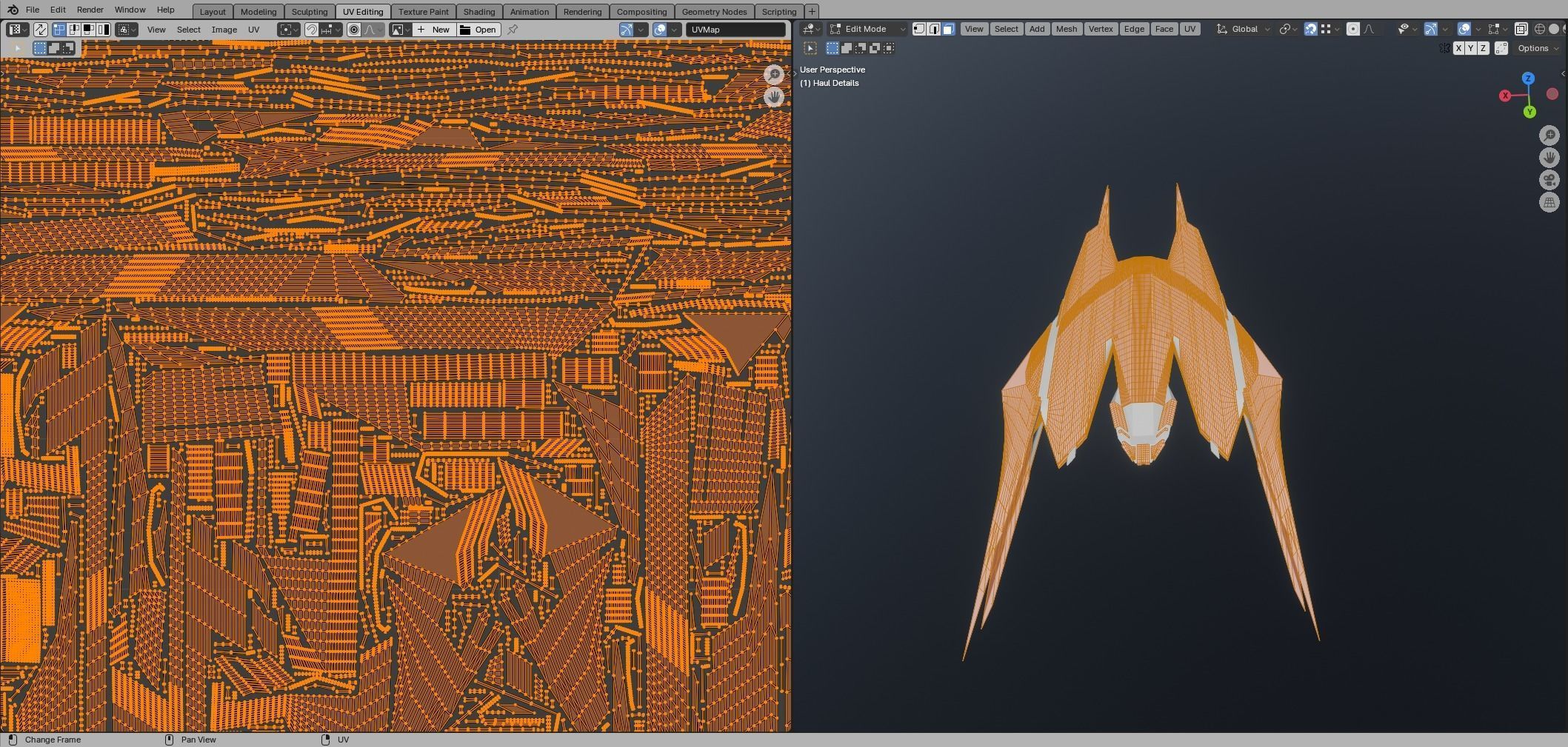
Task: Open the Edit Mode interaction dropdown
Action: click(x=867, y=29)
